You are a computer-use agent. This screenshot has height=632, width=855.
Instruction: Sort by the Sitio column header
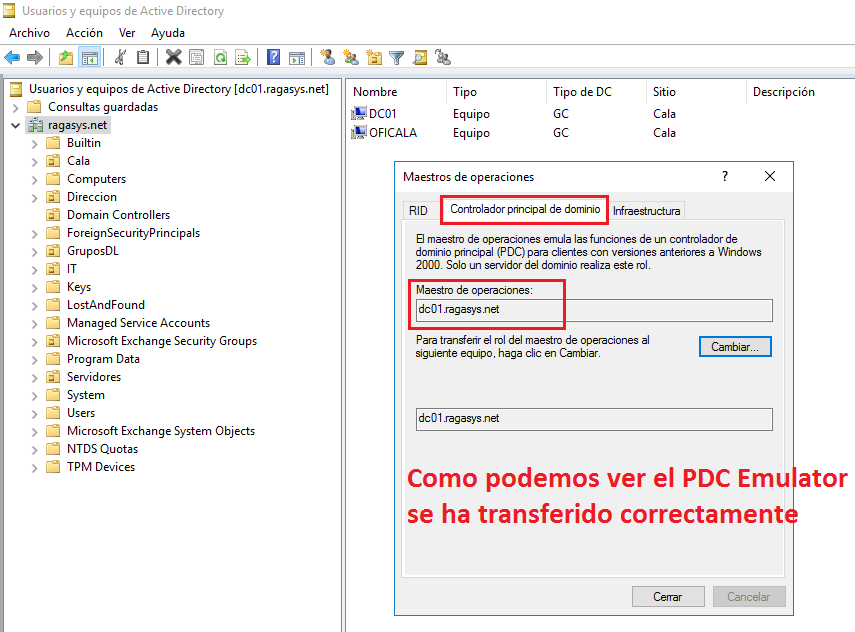pyautogui.click(x=696, y=92)
